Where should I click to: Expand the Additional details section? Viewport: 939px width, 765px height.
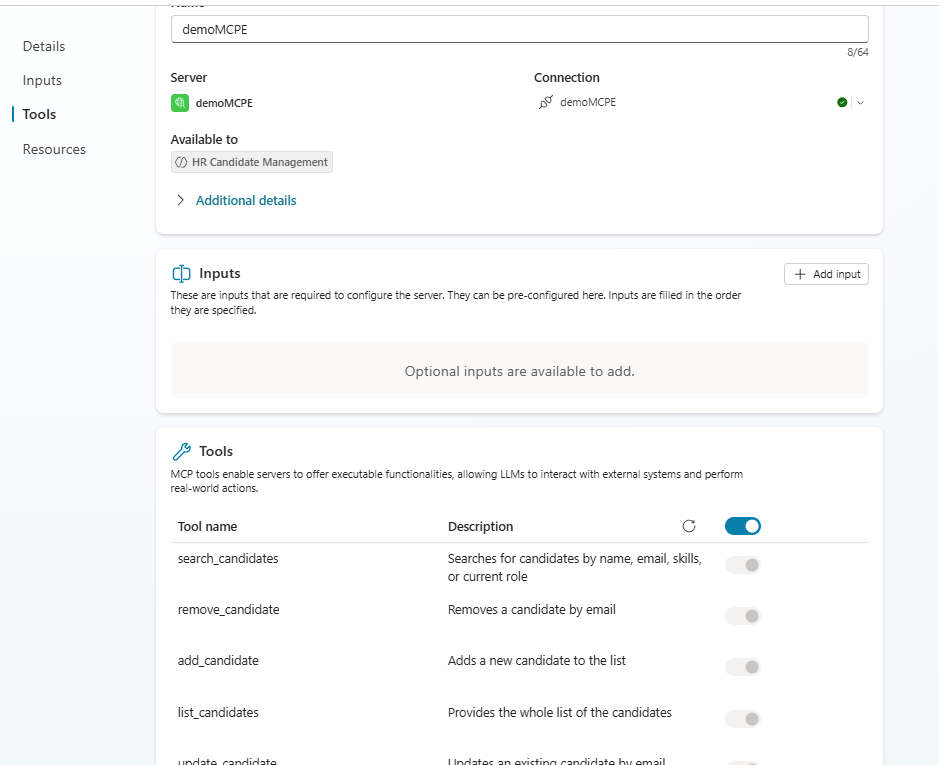pos(181,200)
